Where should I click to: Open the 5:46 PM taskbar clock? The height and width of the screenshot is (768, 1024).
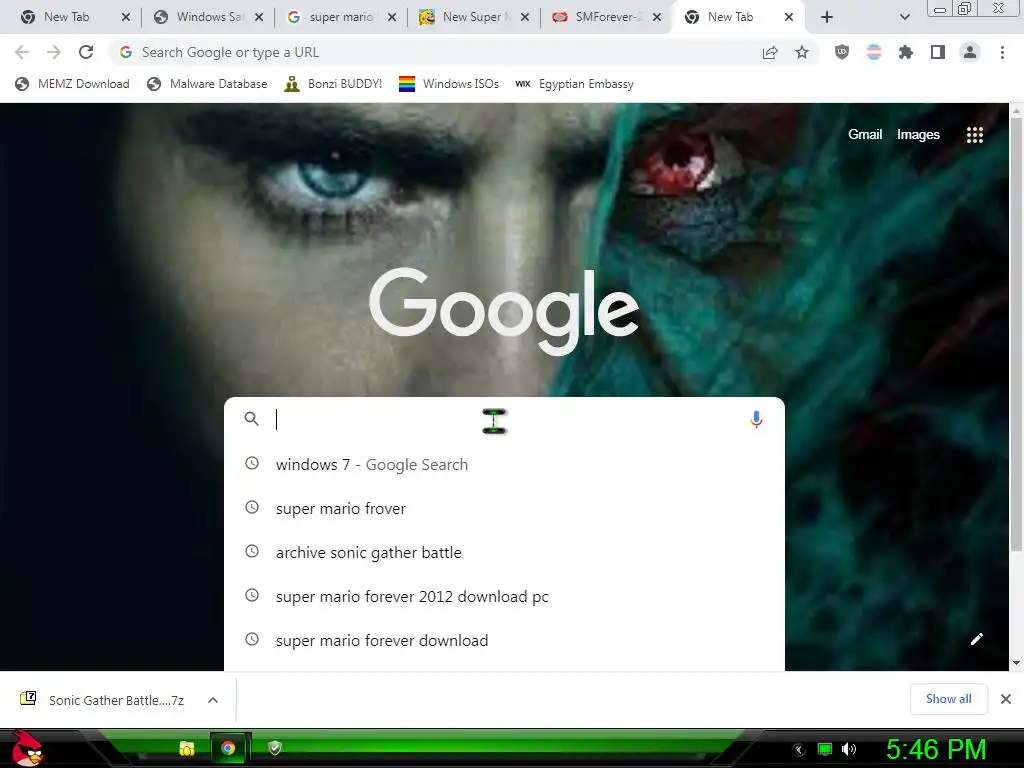(936, 749)
